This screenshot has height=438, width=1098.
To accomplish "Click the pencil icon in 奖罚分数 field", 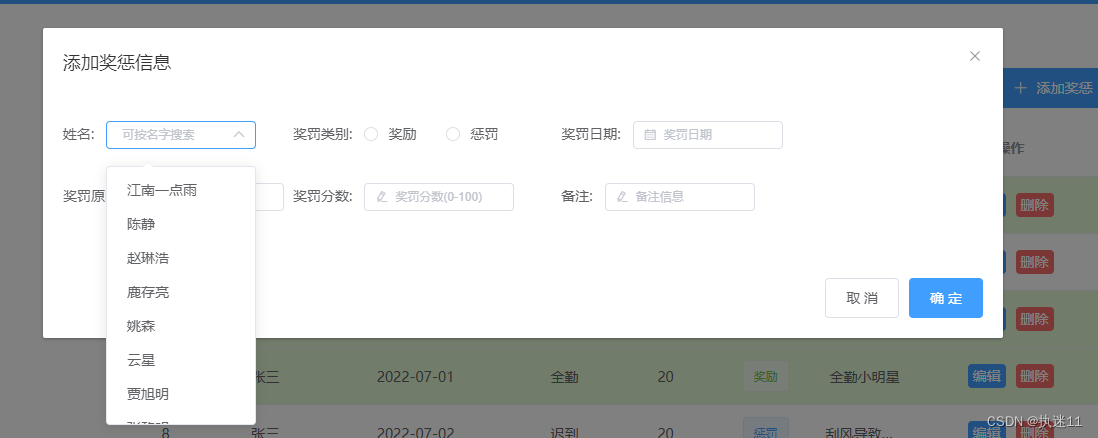I will [382, 197].
